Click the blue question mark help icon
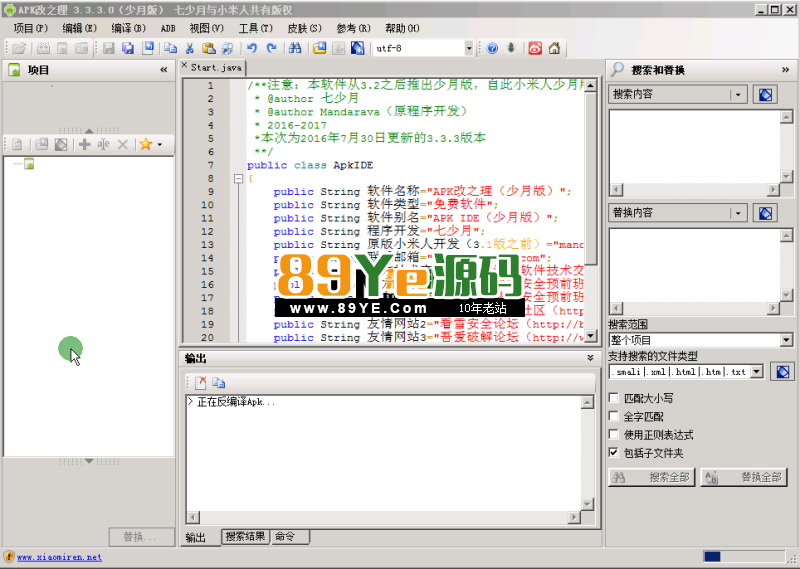800x569 pixels. pyautogui.click(x=492, y=48)
